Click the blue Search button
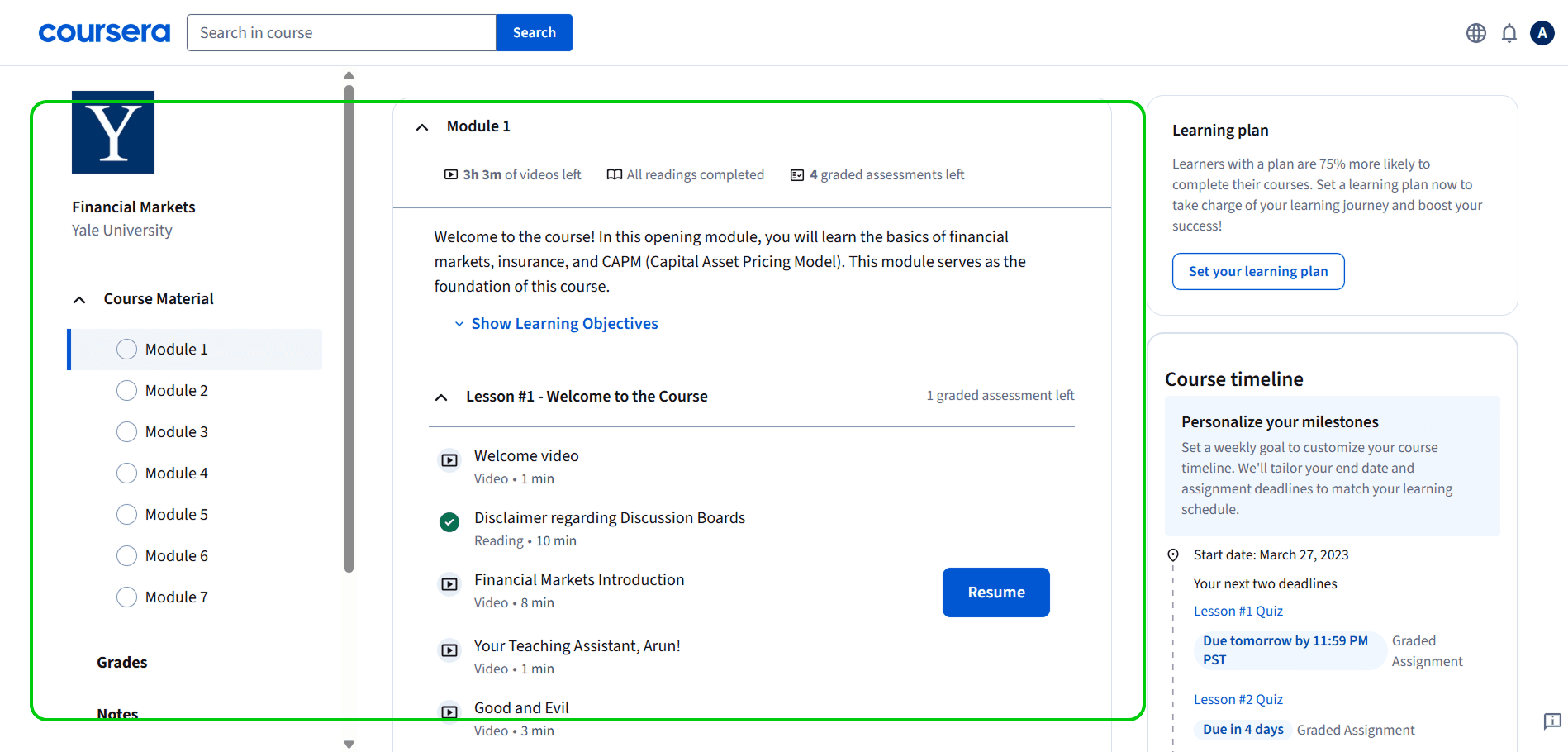 pos(534,32)
